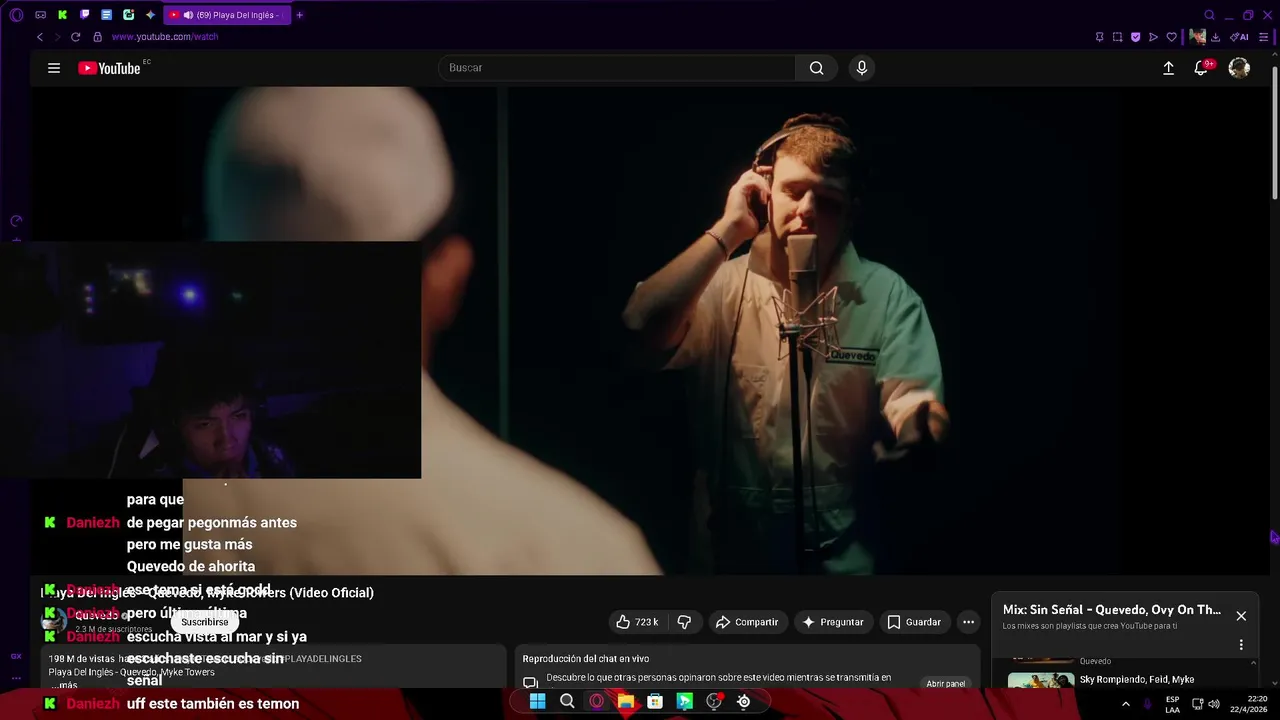Open Windows taskbar search
This screenshot has width=1280, height=720.
[567, 701]
